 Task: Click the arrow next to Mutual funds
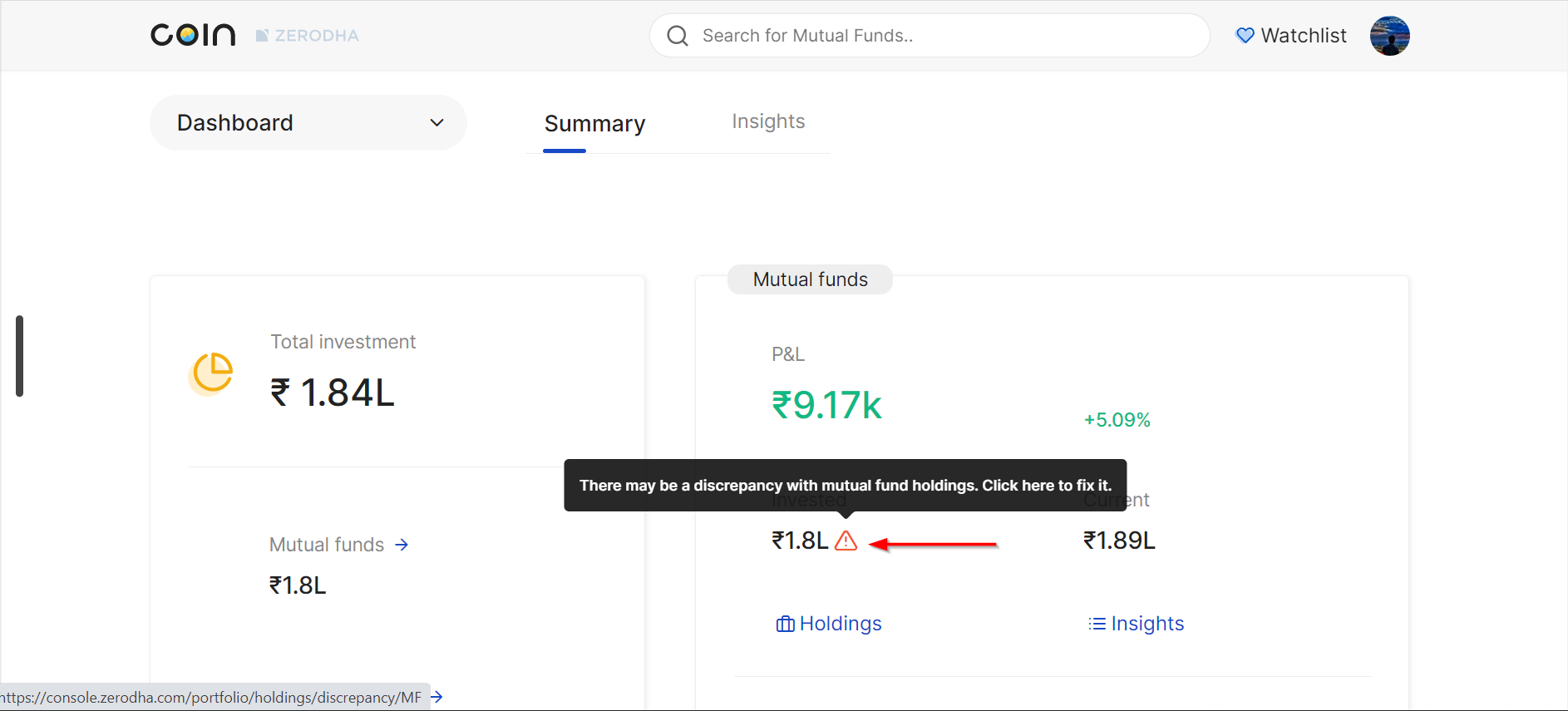(x=402, y=545)
